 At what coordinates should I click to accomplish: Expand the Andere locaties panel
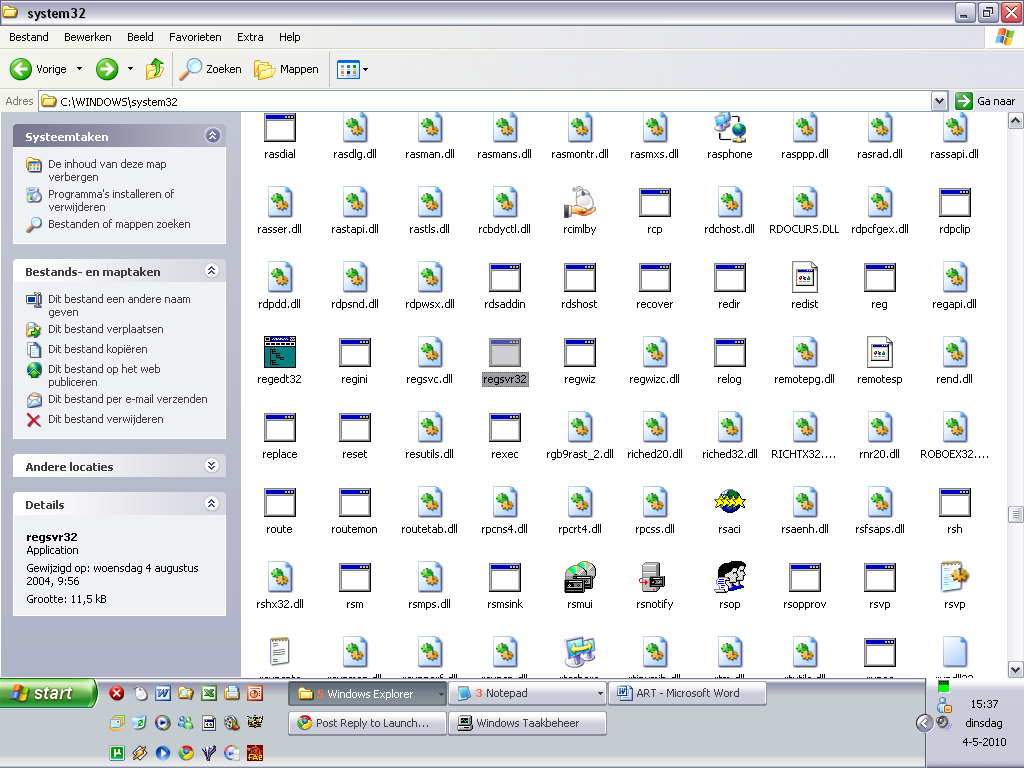tap(212, 466)
